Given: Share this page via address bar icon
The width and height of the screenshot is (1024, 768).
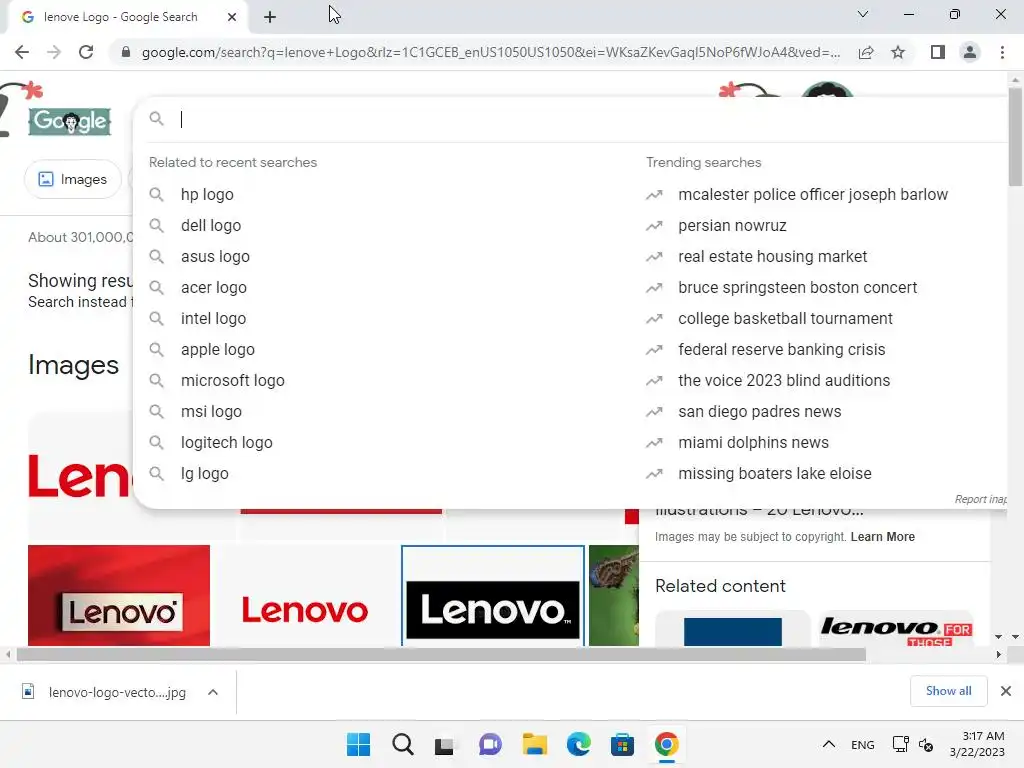Looking at the screenshot, I should [866, 52].
